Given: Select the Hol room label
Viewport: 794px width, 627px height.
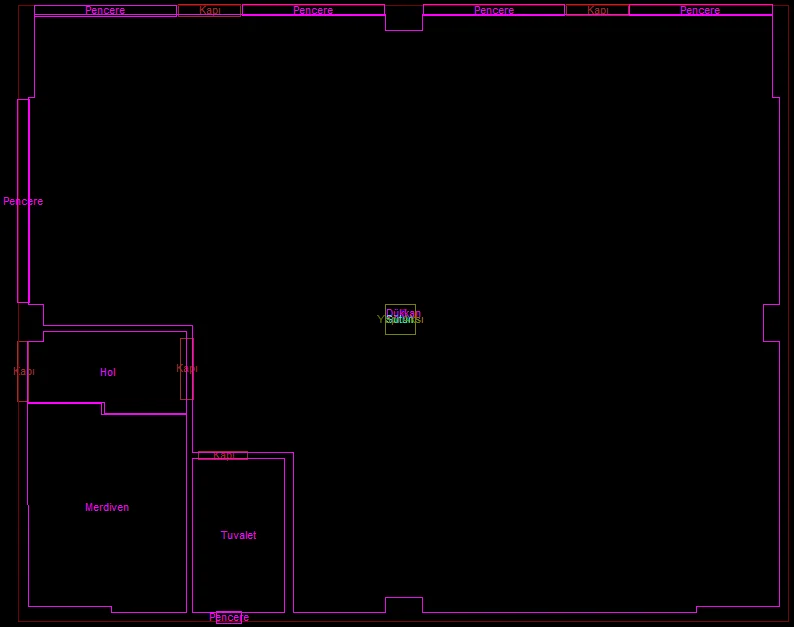Looking at the screenshot, I should pyautogui.click(x=108, y=372).
